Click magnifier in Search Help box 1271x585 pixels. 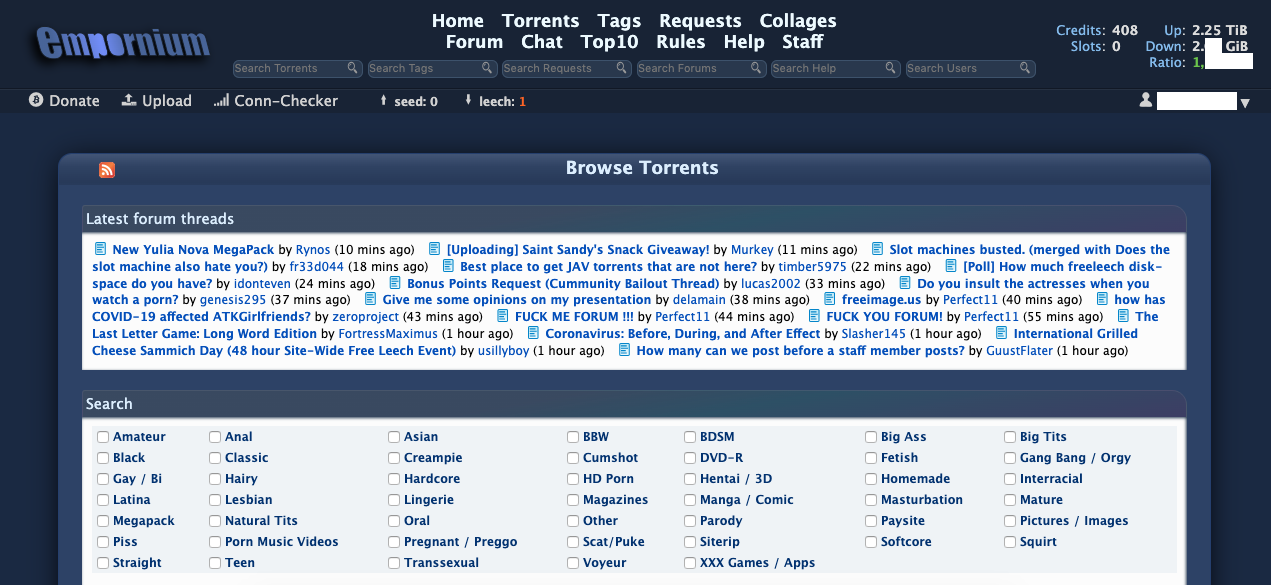[x=891, y=68]
